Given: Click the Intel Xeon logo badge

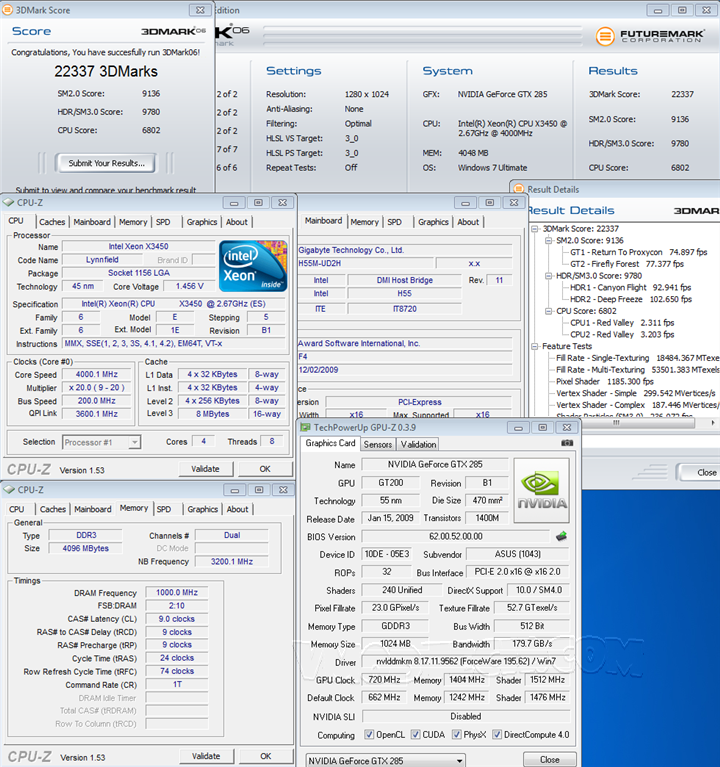Looking at the screenshot, I should tap(253, 265).
